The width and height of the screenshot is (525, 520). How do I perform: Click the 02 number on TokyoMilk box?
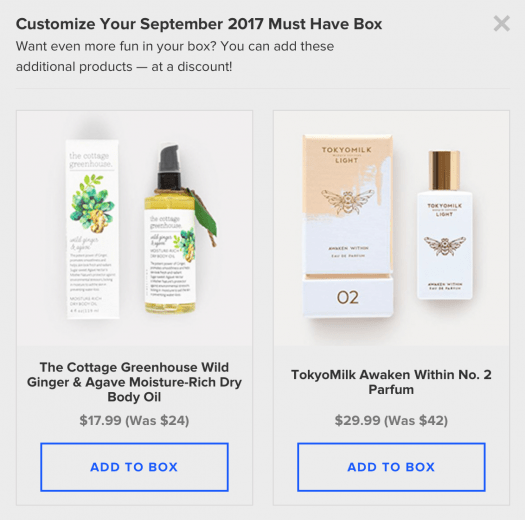point(348,297)
